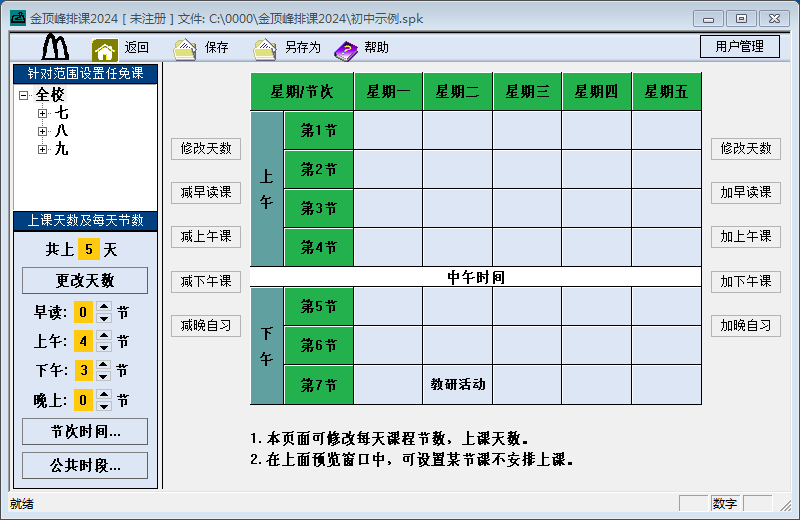Decrease 早读 period count

click(x=104, y=318)
